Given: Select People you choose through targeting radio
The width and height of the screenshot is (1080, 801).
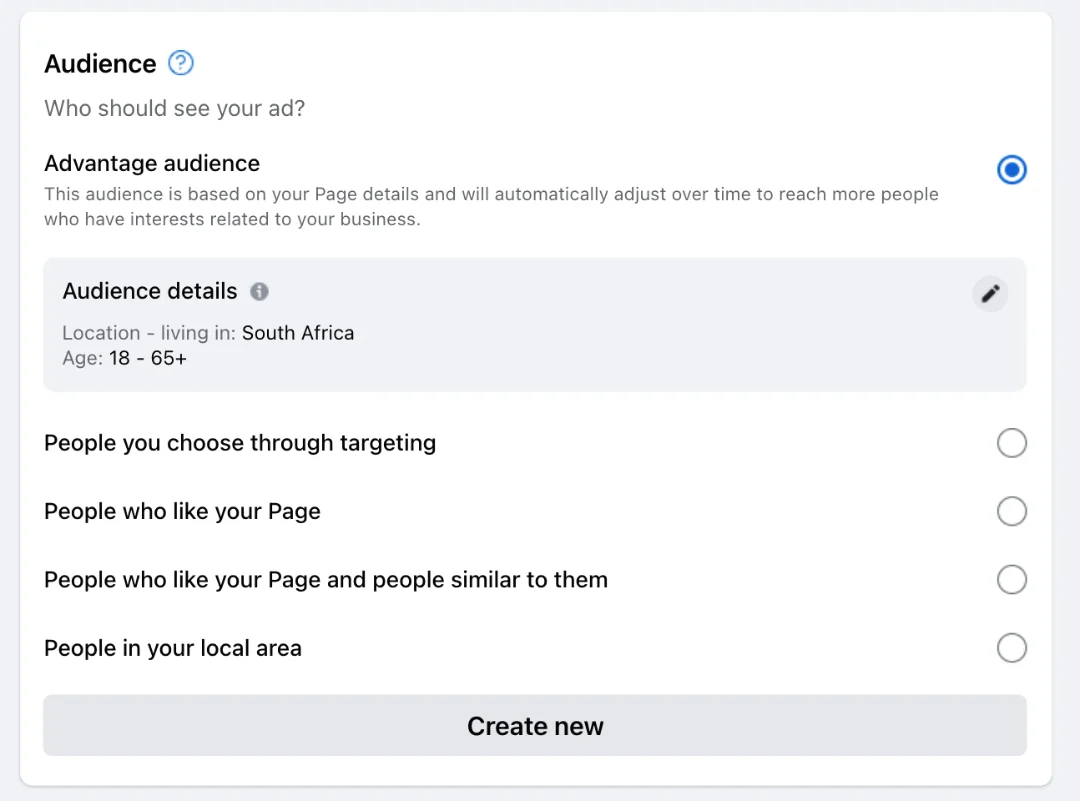Looking at the screenshot, I should click(1011, 443).
